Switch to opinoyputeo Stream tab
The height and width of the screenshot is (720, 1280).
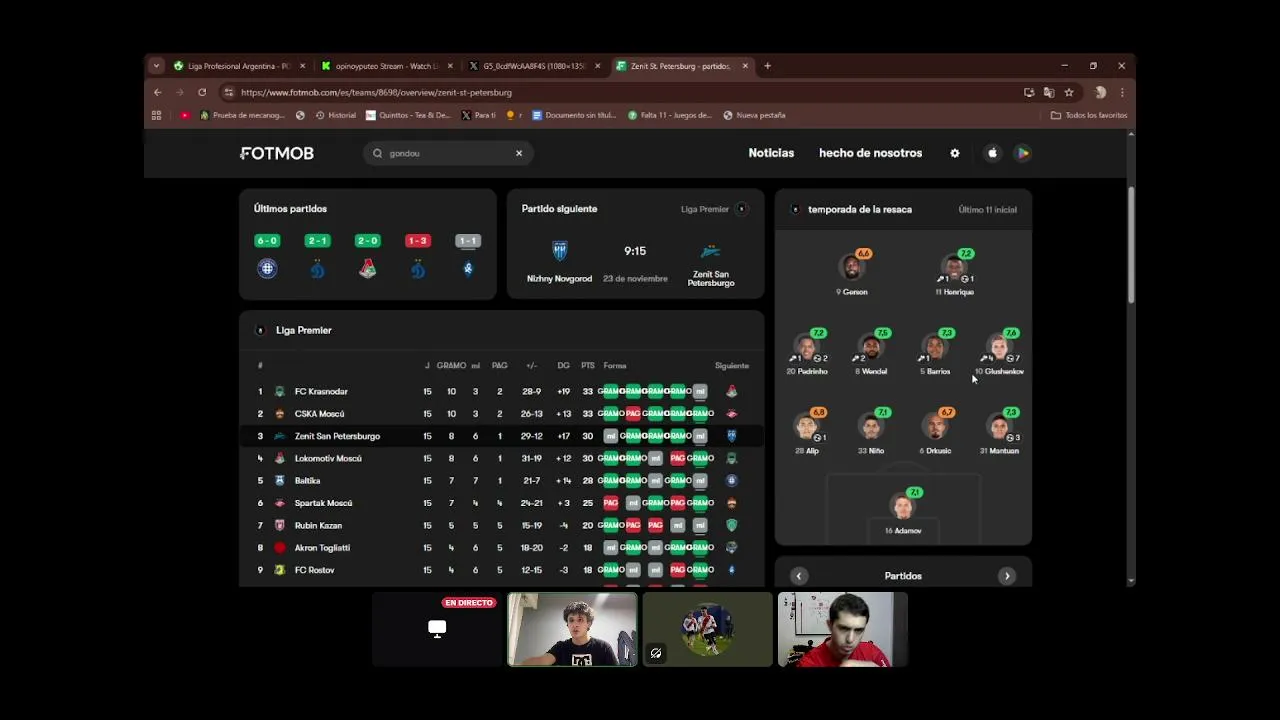[x=385, y=66]
